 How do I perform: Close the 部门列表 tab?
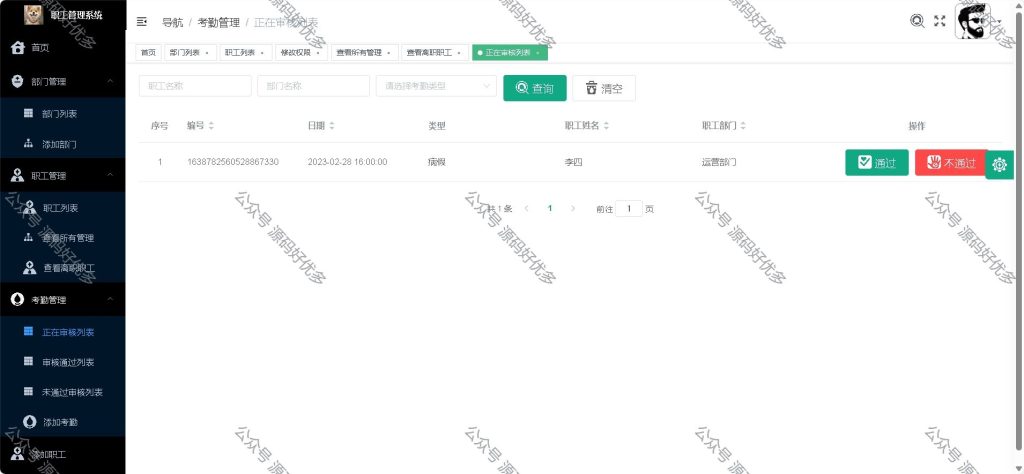[207, 54]
